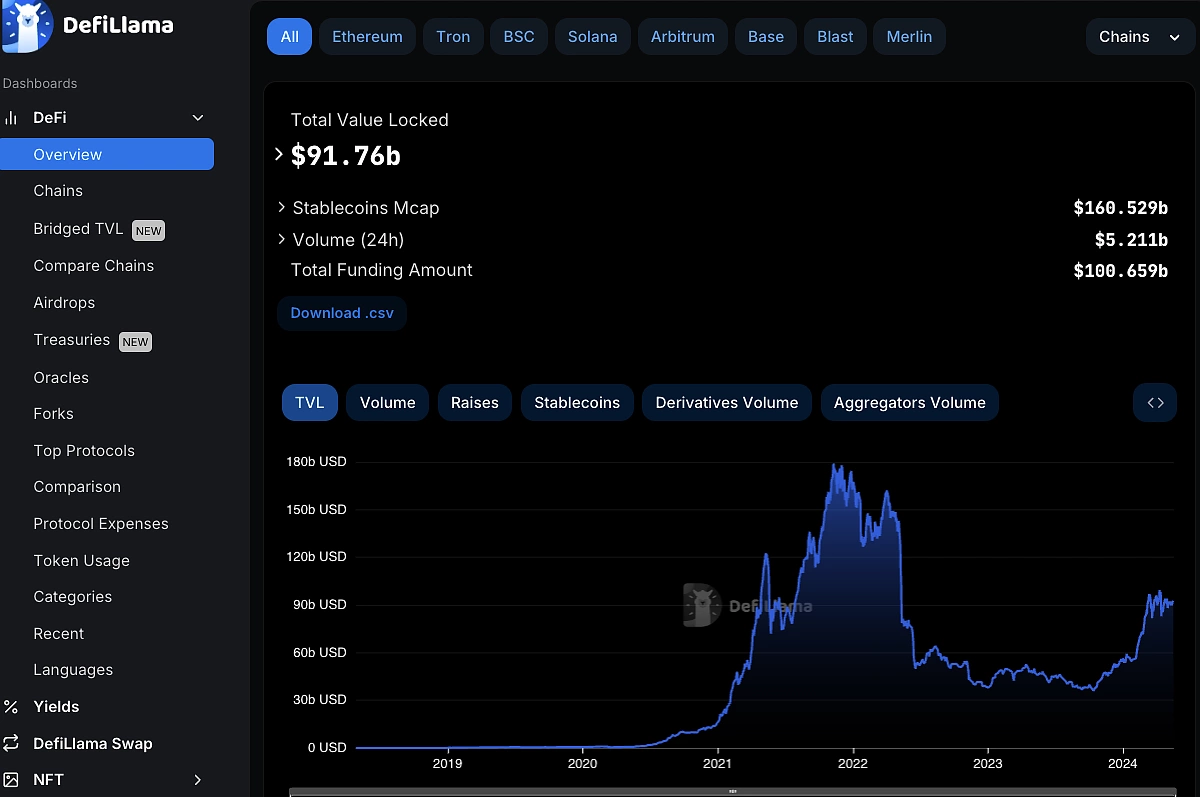Filter by Tron chain

coord(453,37)
